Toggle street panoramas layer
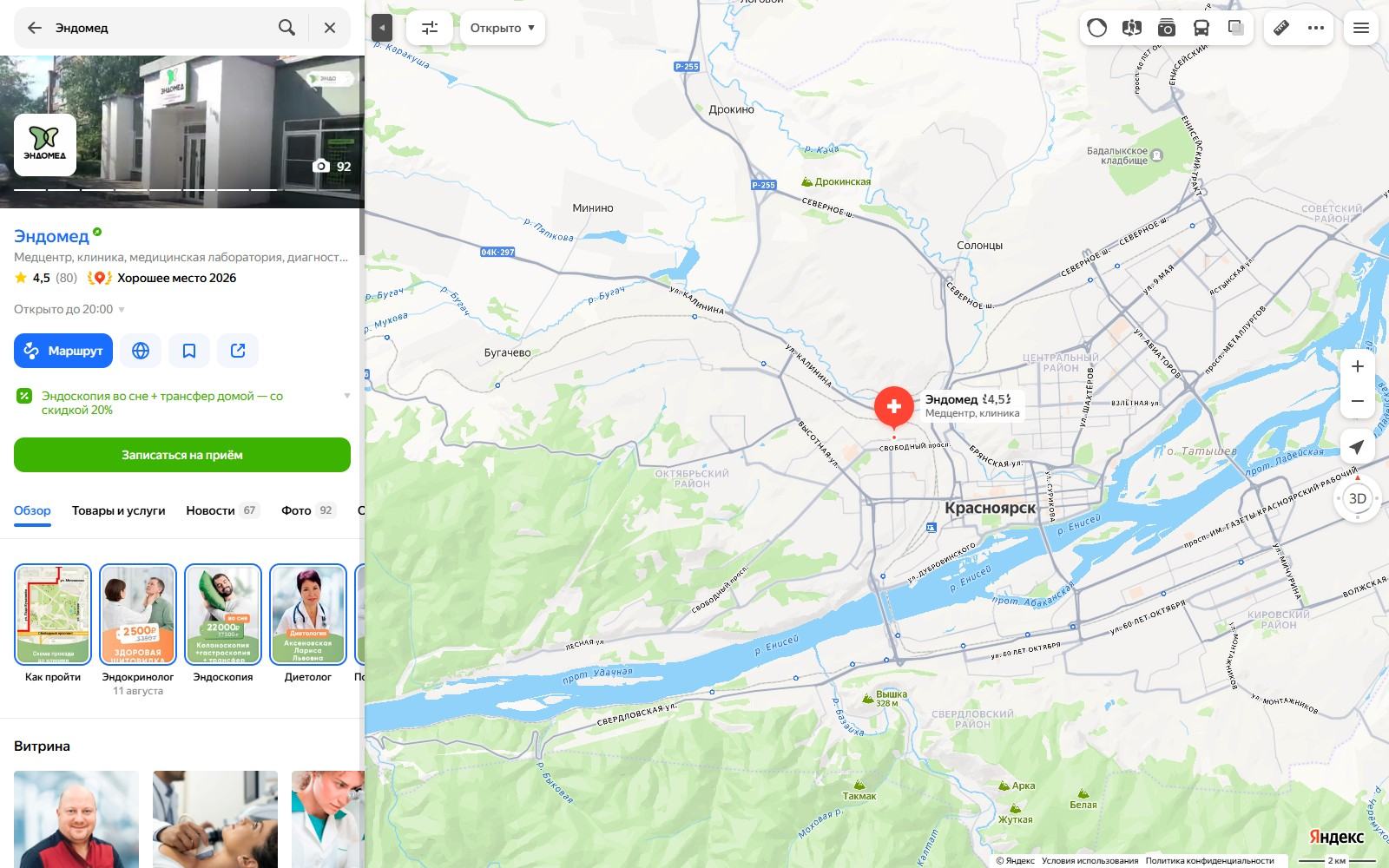Screen dimensions: 1389x868 pyautogui.click(x=1131, y=28)
